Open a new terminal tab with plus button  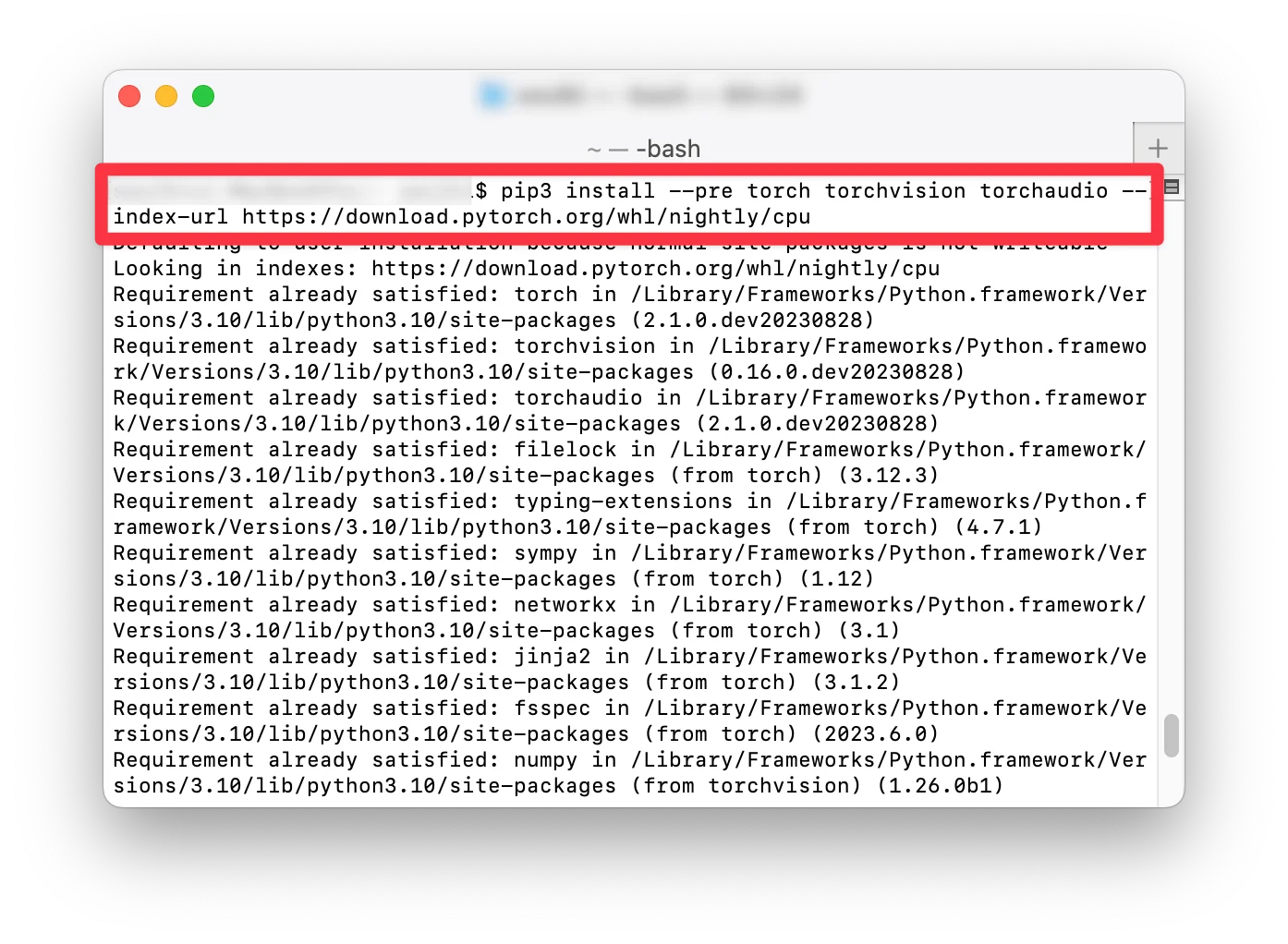coord(1158,148)
